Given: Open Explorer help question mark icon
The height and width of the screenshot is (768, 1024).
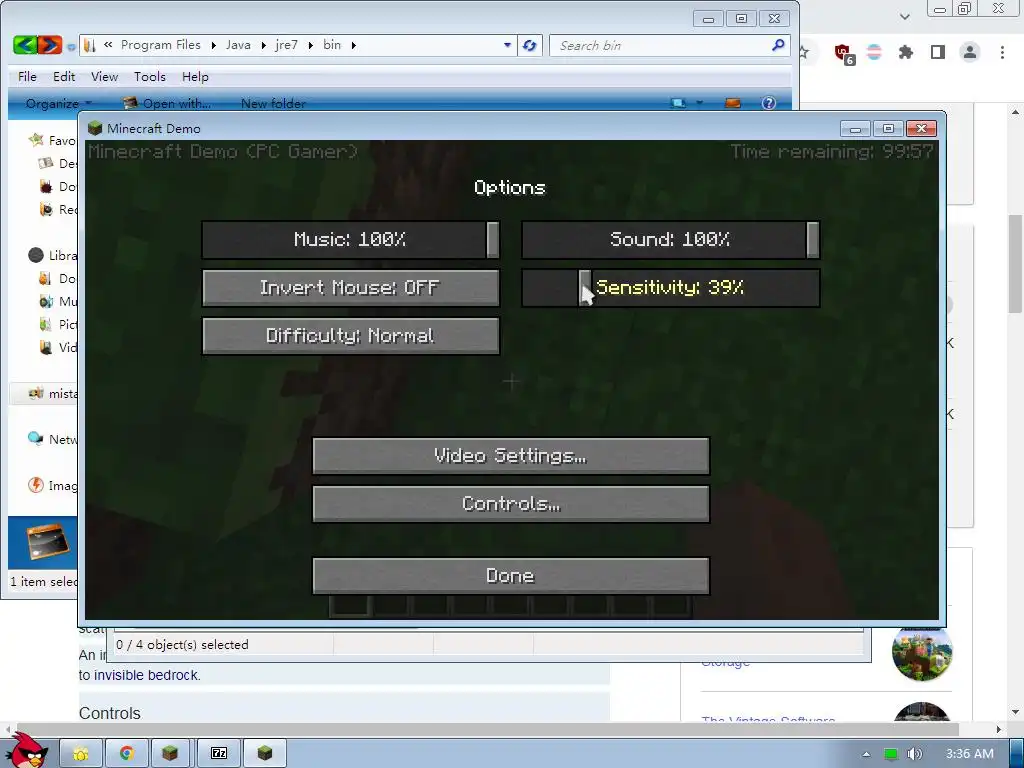Looking at the screenshot, I should point(769,103).
